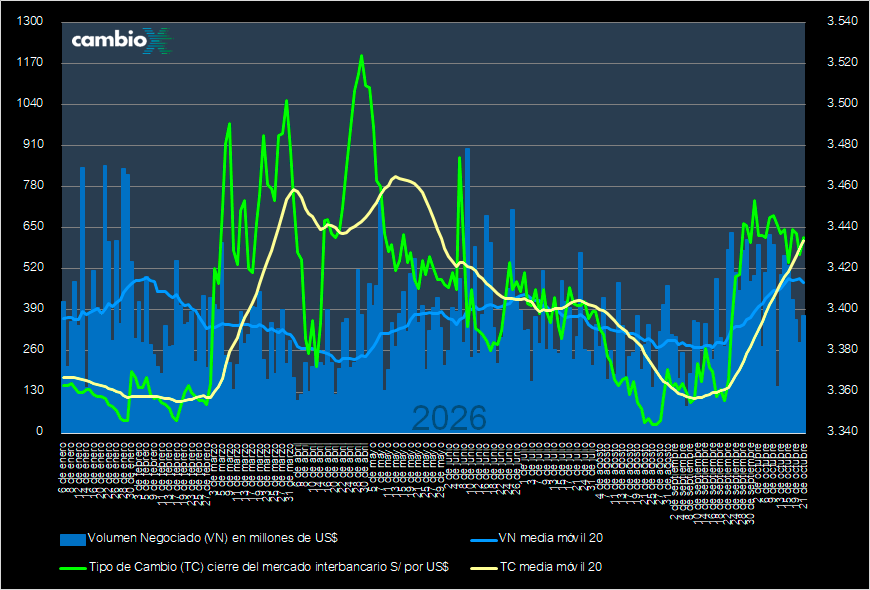Viewport: 870px width, 590px height.
Task: Click the left axis value 910
Action: point(33,145)
